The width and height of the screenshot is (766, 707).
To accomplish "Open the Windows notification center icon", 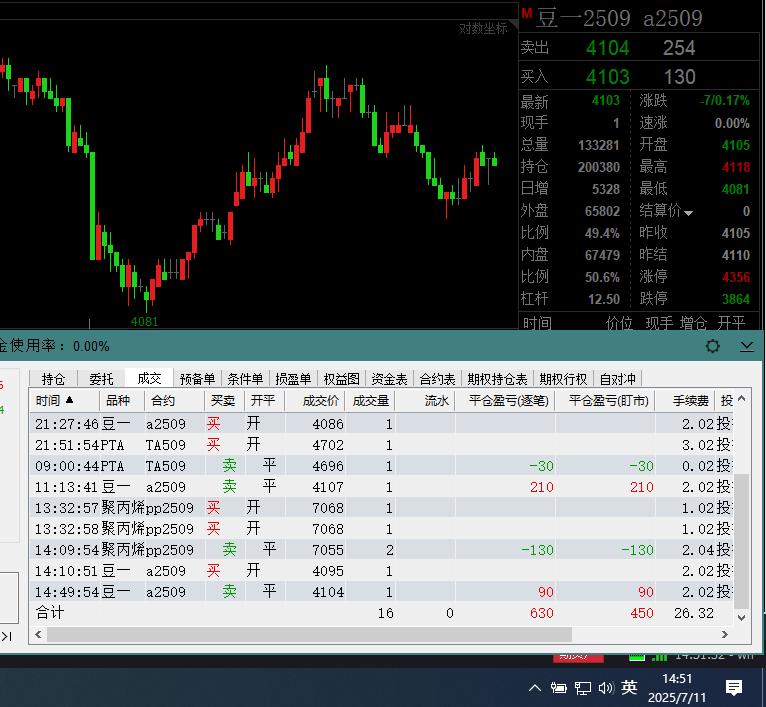I will click(734, 687).
